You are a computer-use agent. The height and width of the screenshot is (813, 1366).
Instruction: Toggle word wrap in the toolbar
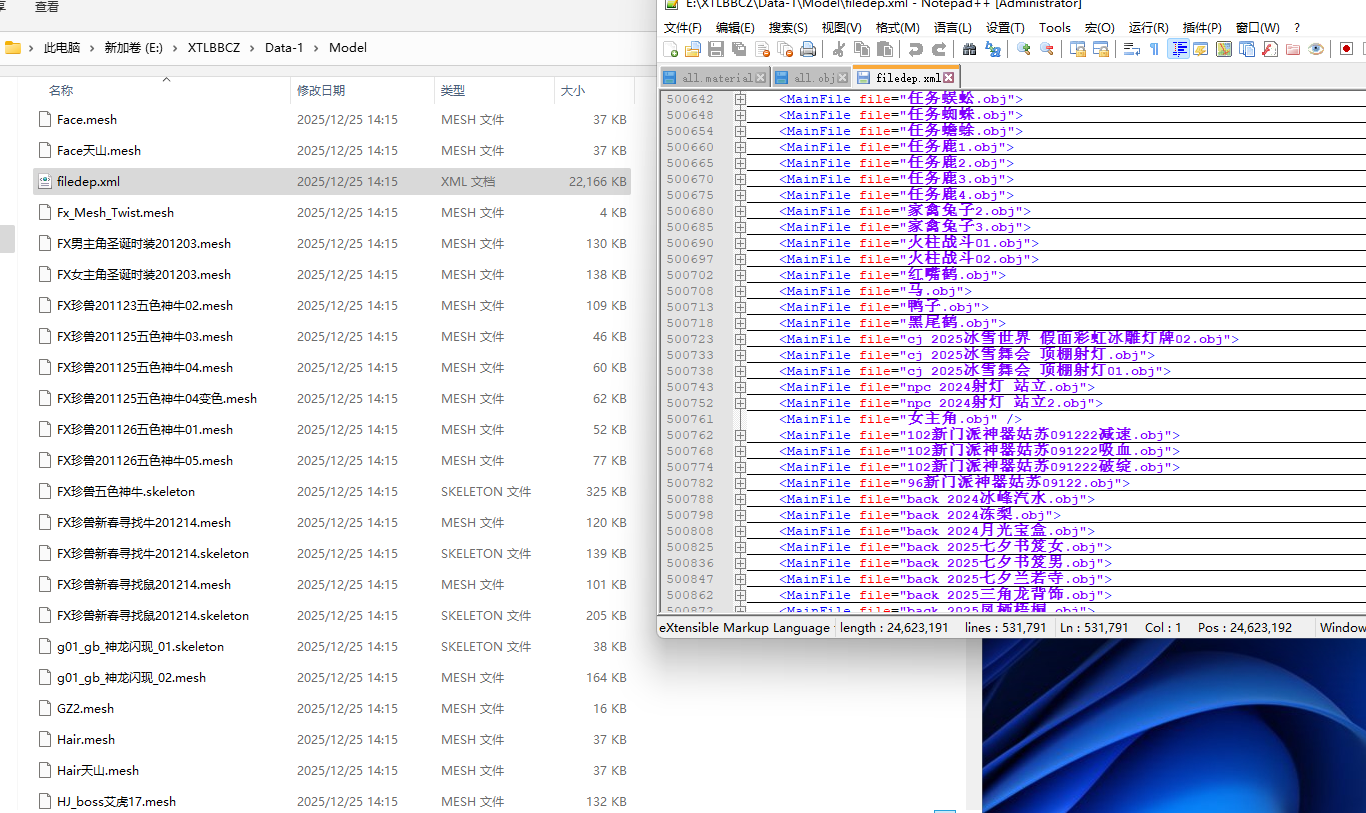1131,49
